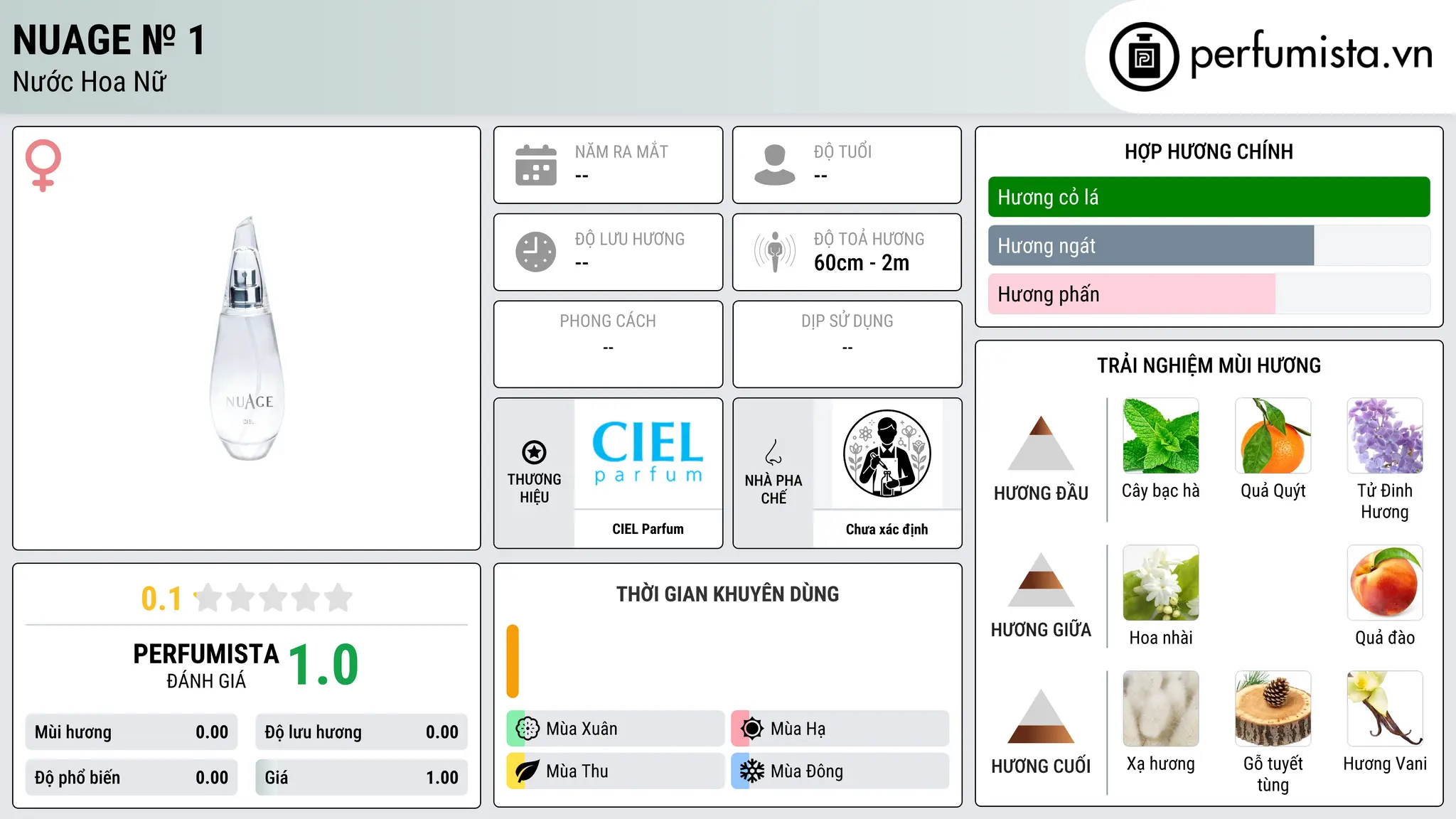Click the 'HỢP HƯƠNG CHÍNH' heading

[x=1209, y=151]
